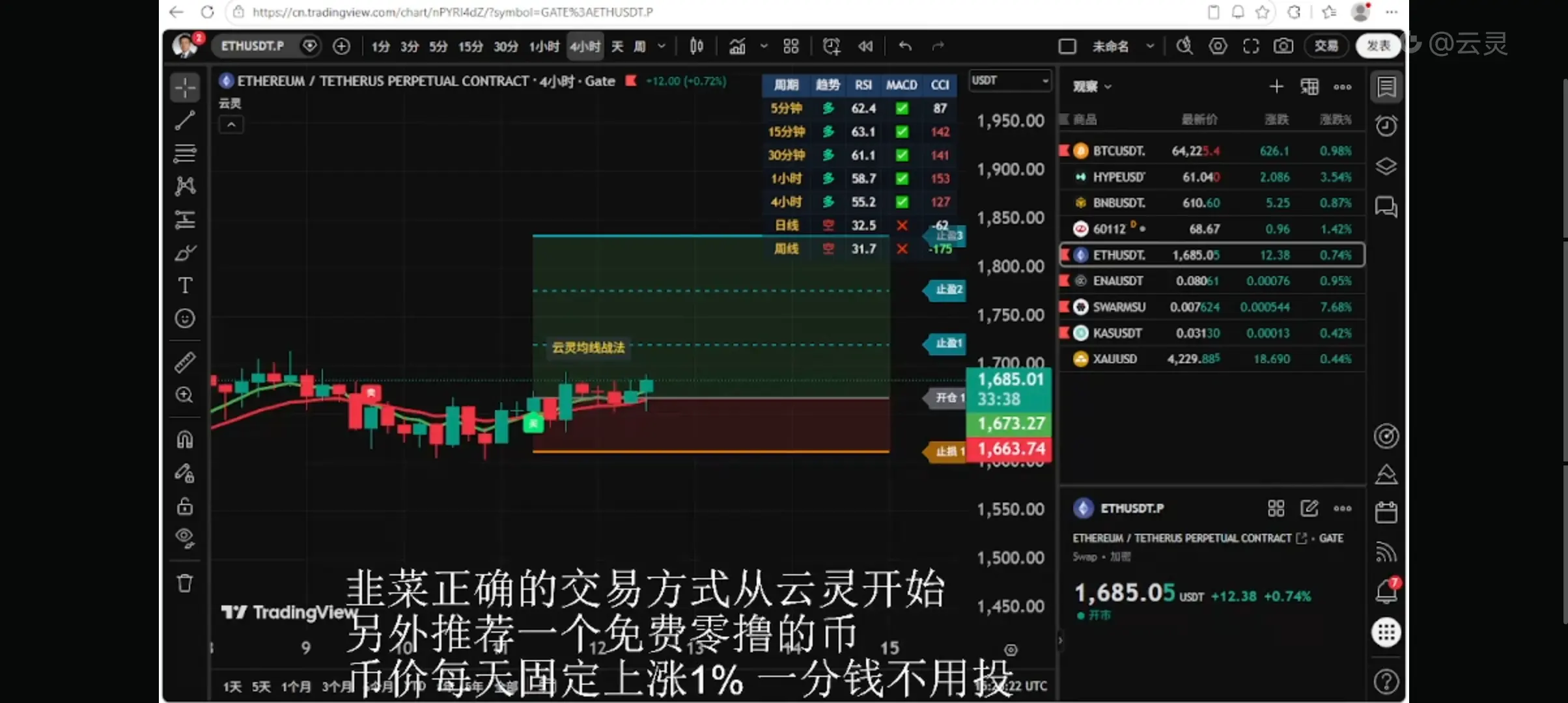The width and height of the screenshot is (1568, 703).
Task: Activate the brush drawing tool
Action: tap(185, 253)
